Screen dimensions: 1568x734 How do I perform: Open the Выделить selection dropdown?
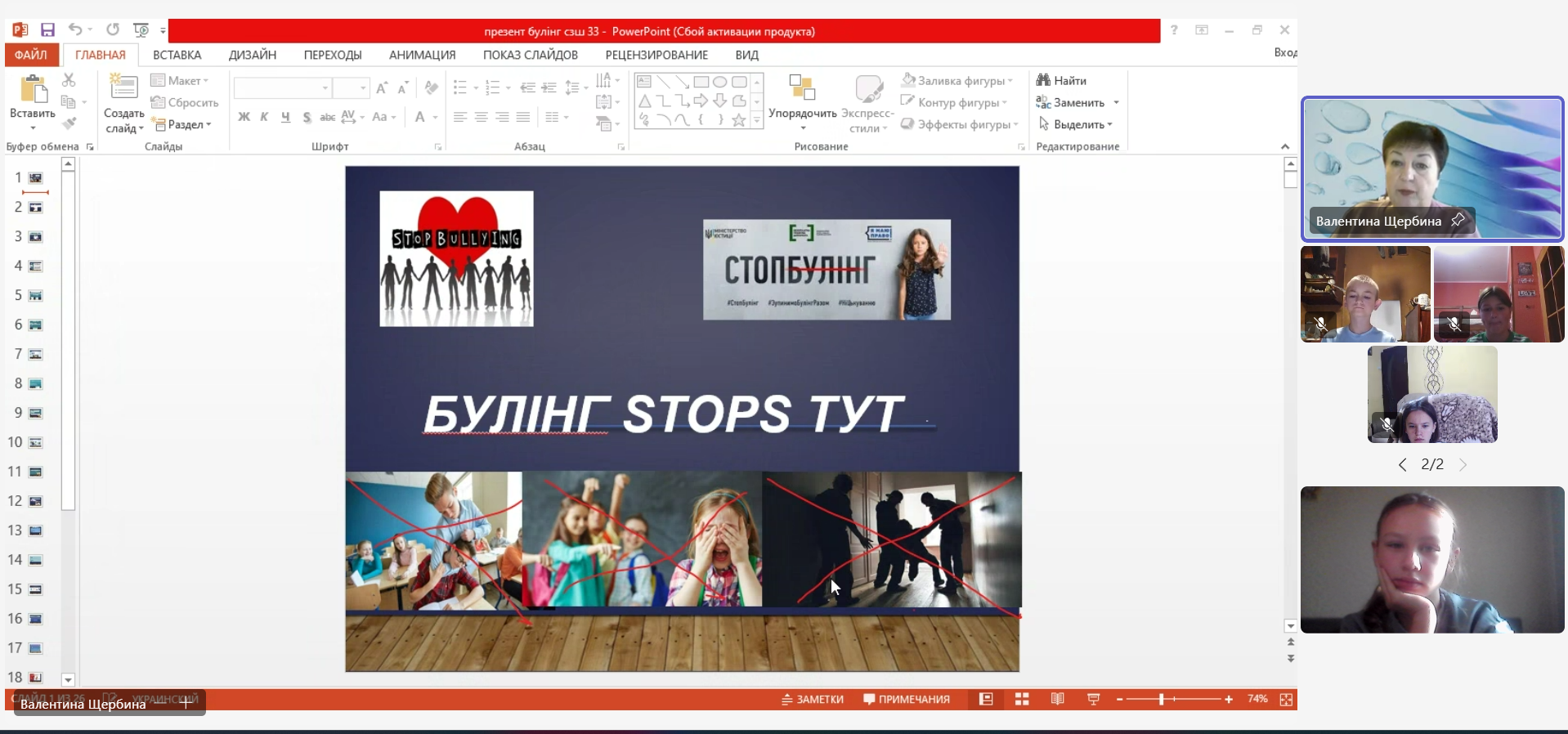coord(1076,124)
